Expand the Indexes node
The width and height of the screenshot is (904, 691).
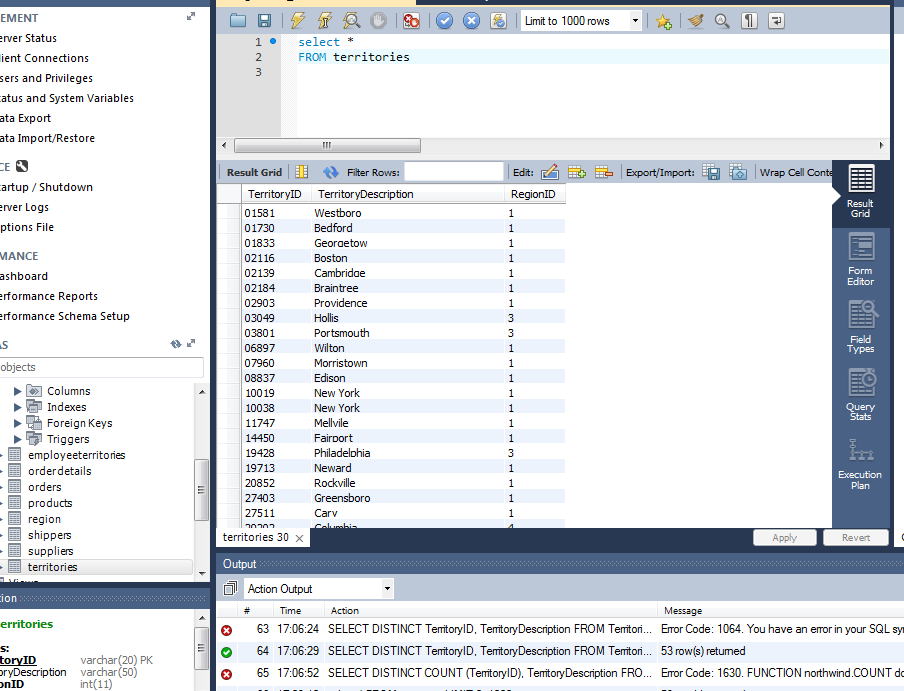pos(17,407)
